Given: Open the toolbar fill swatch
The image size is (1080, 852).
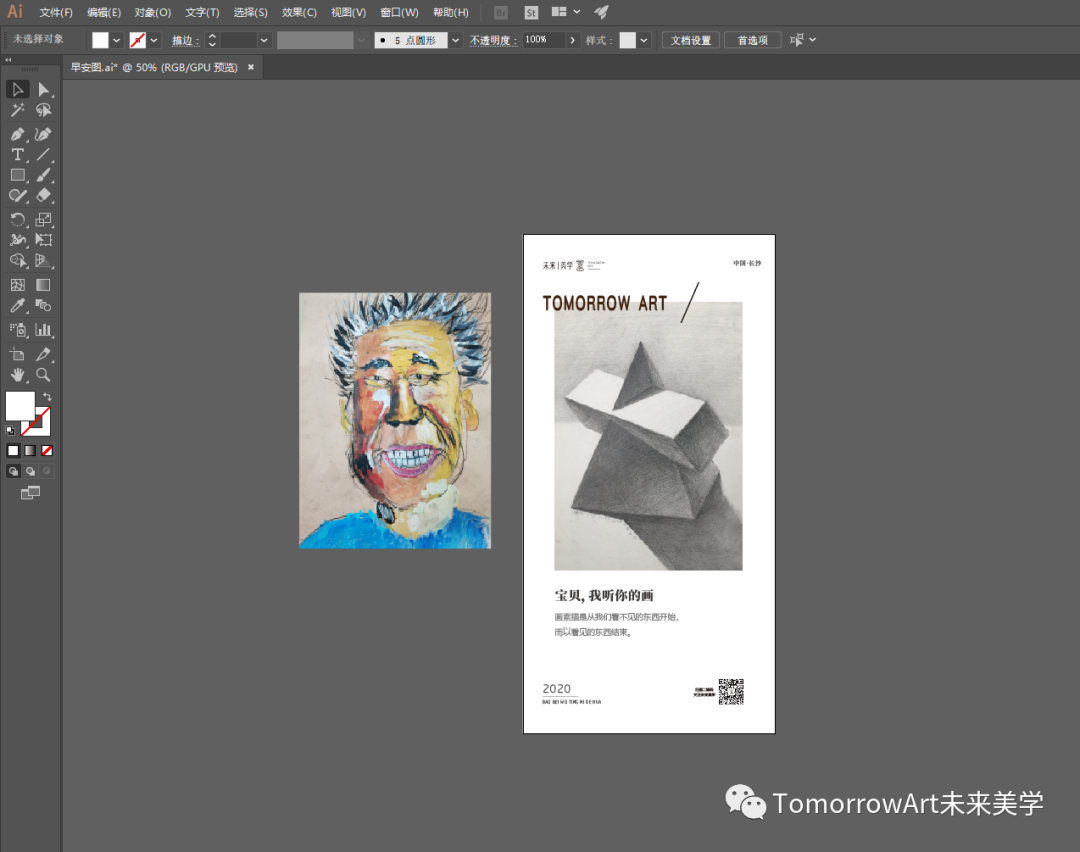Looking at the screenshot, I should click(x=20, y=406).
